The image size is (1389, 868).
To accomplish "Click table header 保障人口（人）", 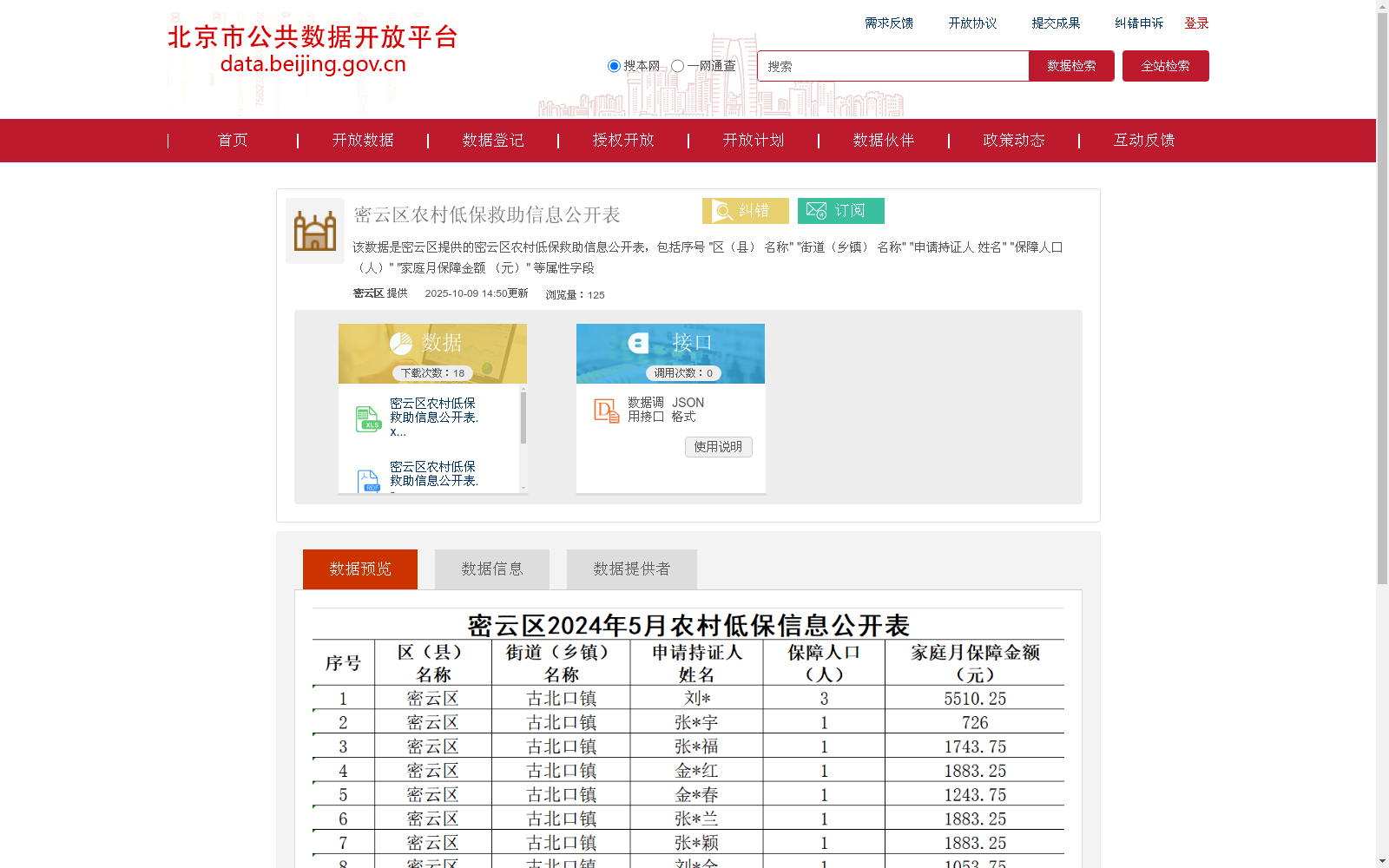I will tap(824, 663).
